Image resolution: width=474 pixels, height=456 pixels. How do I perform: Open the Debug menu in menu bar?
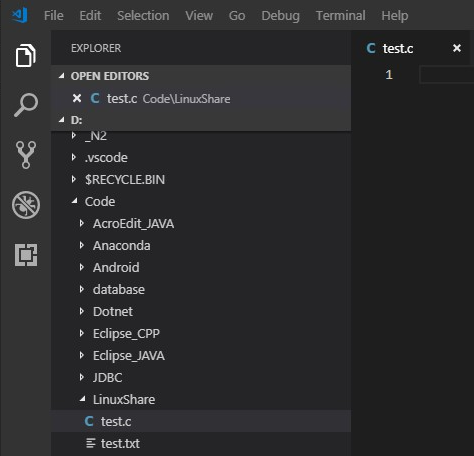point(280,16)
